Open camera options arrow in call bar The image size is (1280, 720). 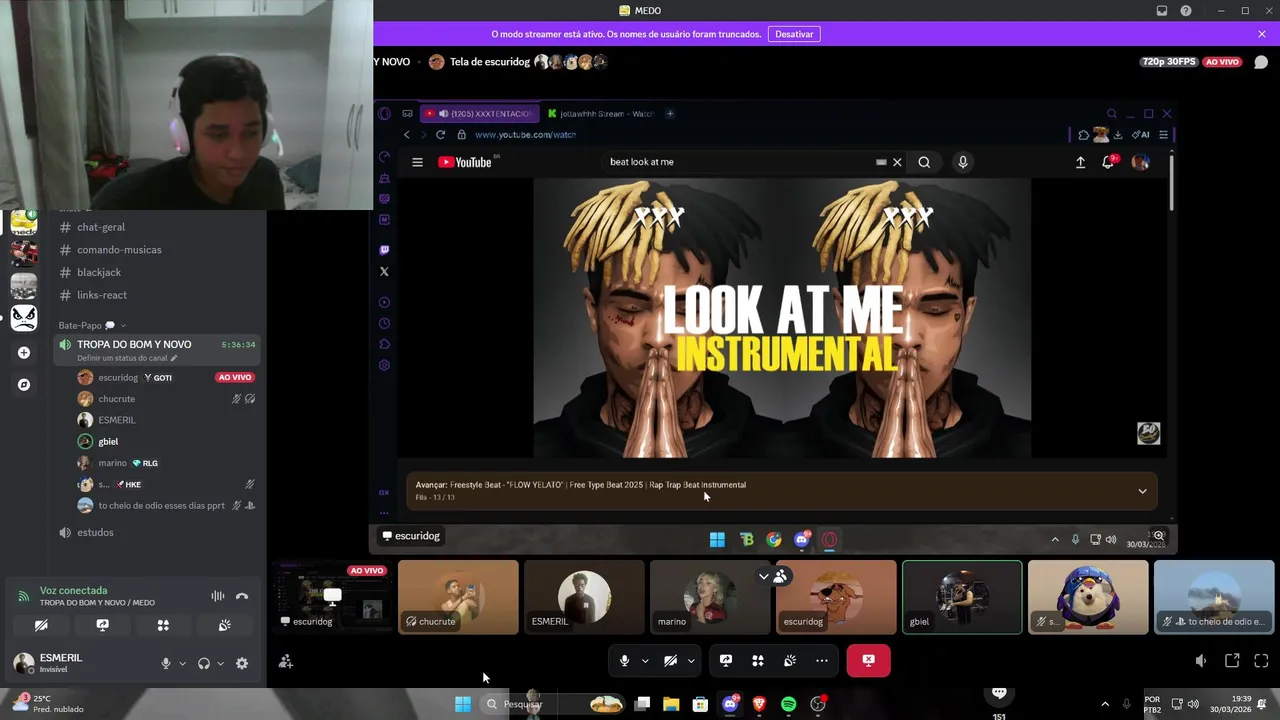click(691, 660)
